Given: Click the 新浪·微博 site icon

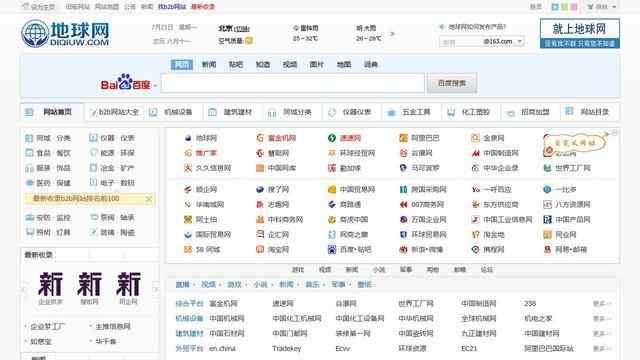Looking at the screenshot, I should [x=403, y=249].
